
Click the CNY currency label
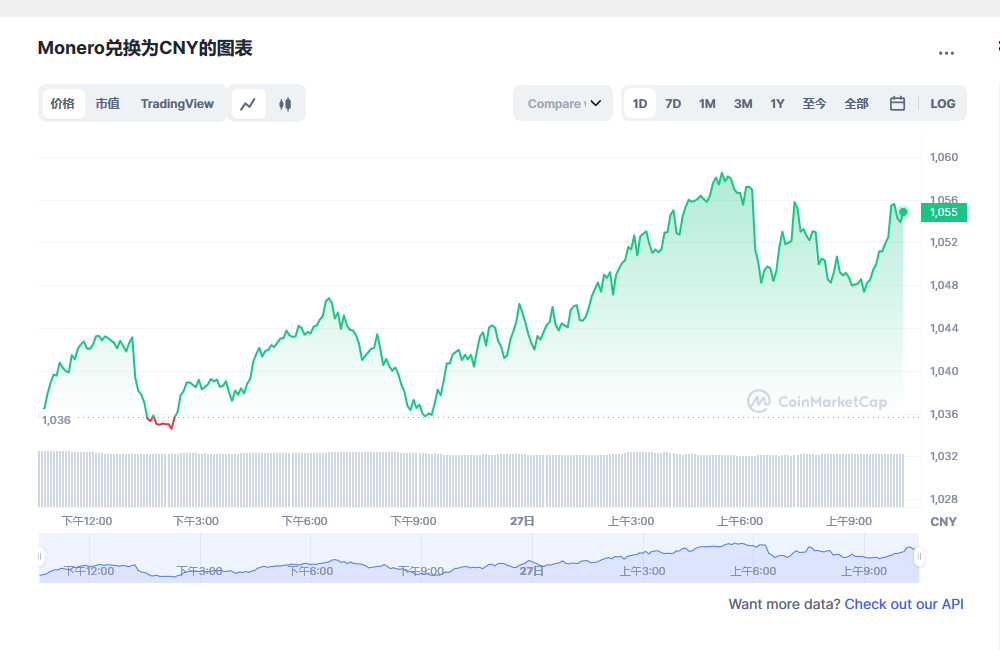point(943,522)
